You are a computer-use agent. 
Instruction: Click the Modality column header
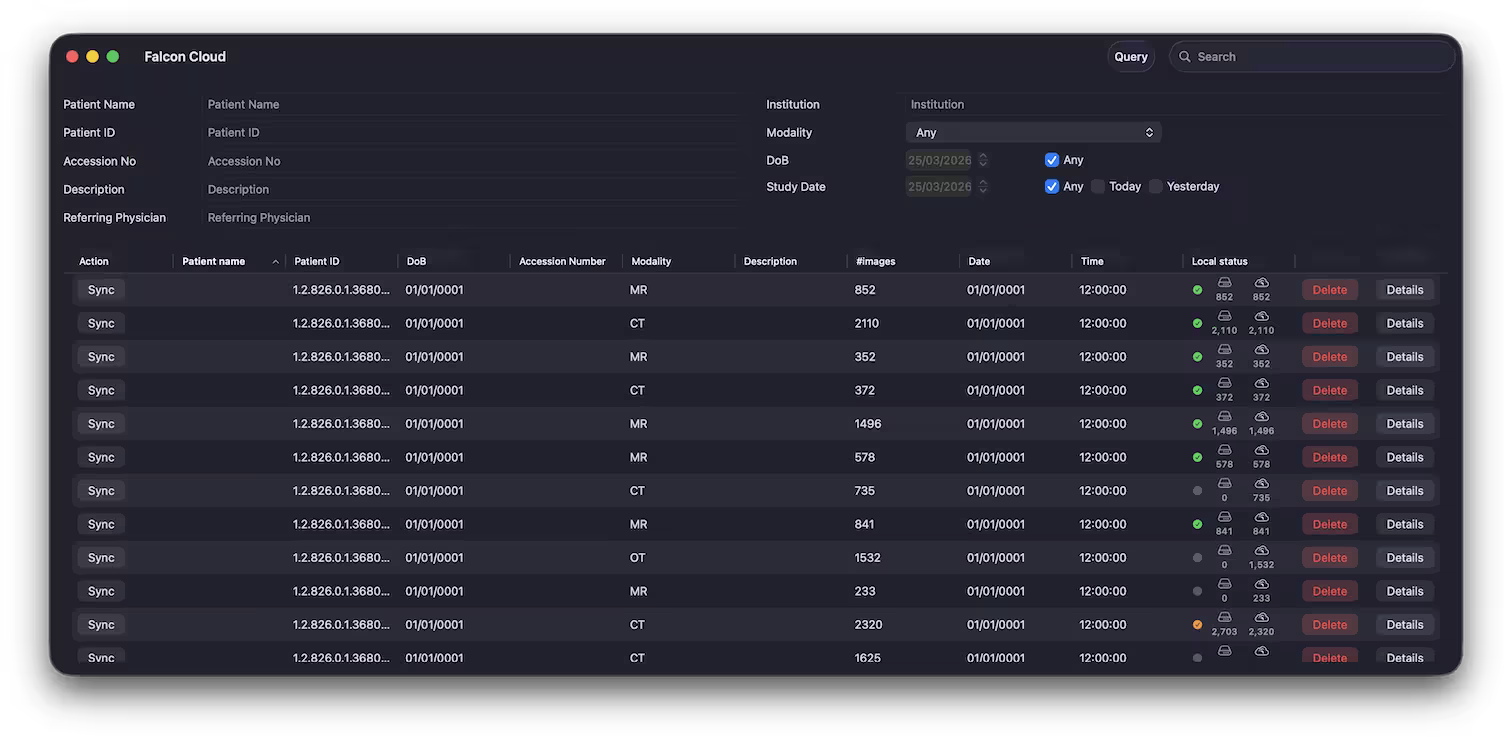coord(651,262)
